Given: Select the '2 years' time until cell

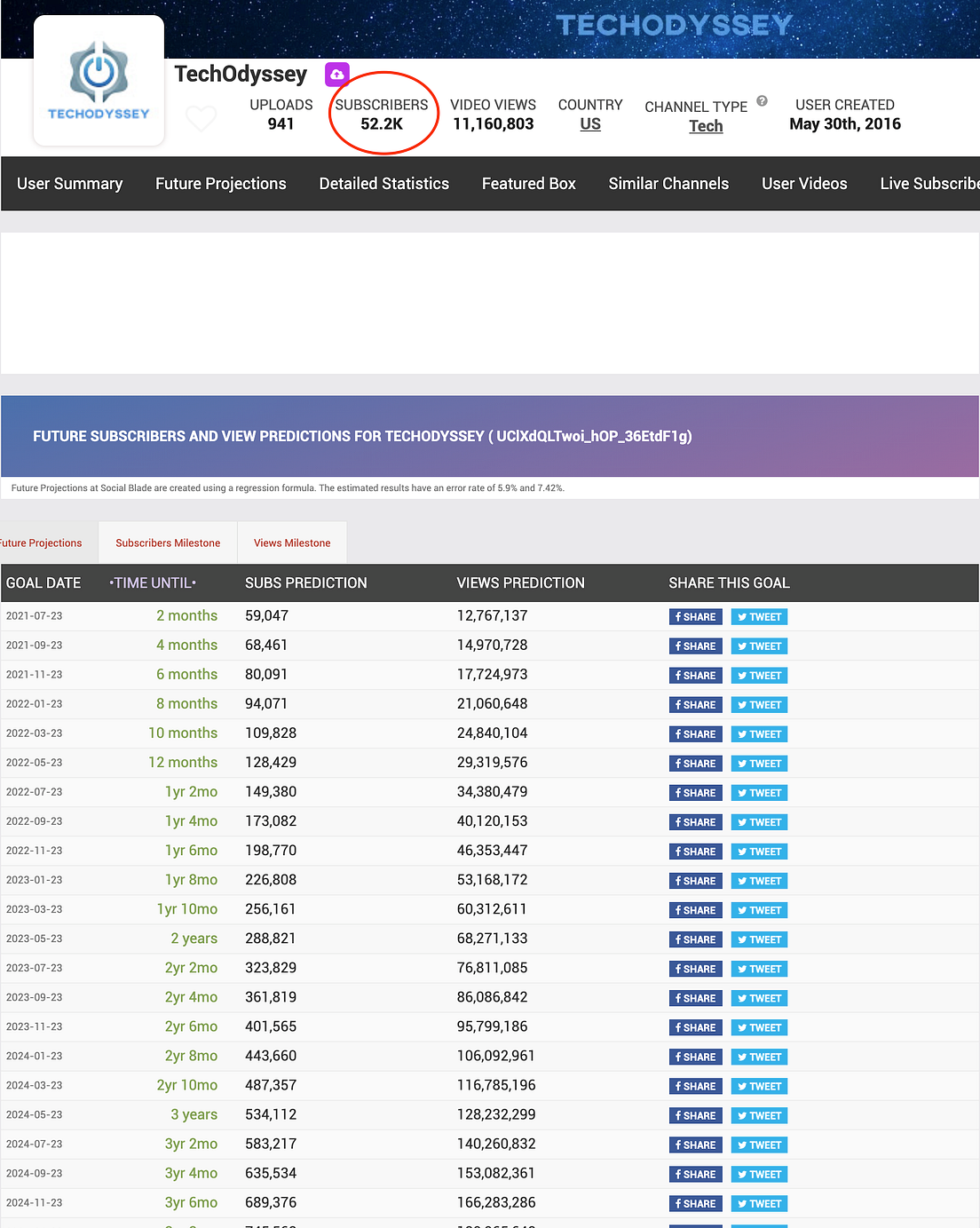Looking at the screenshot, I should point(194,939).
